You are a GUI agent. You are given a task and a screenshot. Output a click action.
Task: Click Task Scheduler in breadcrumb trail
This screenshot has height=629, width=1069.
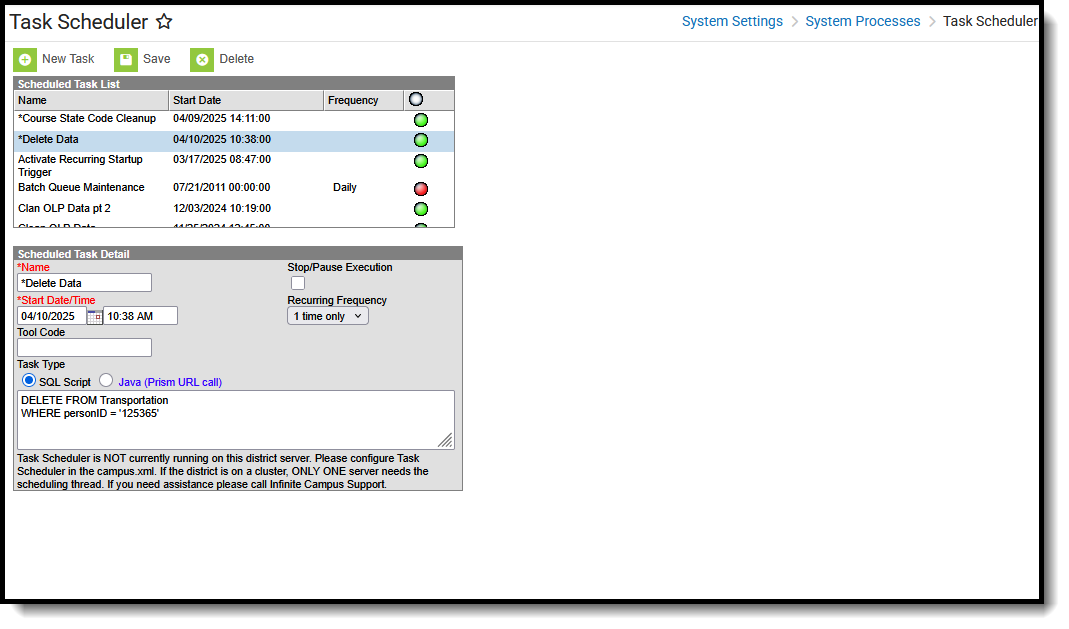pyautogui.click(x=990, y=21)
